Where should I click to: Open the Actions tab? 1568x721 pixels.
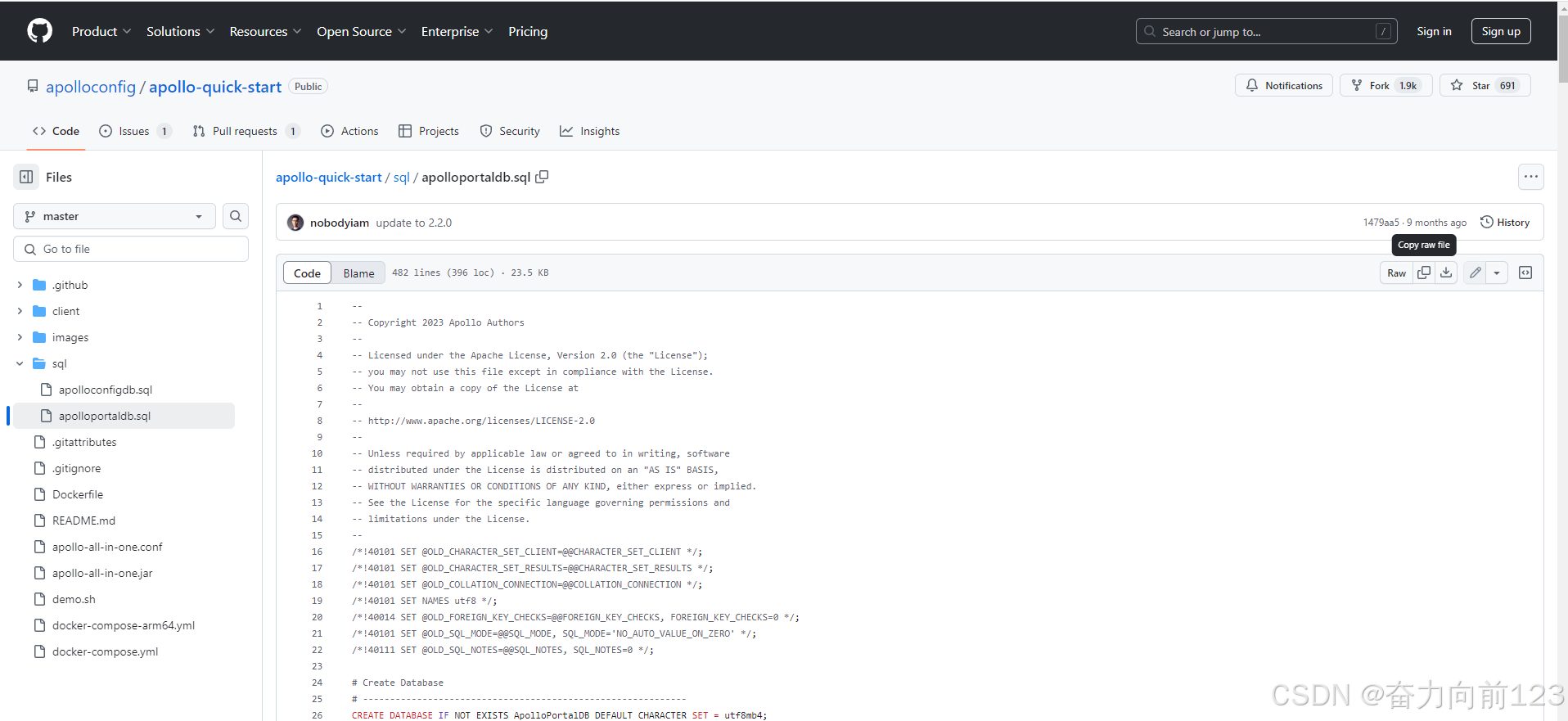click(349, 131)
